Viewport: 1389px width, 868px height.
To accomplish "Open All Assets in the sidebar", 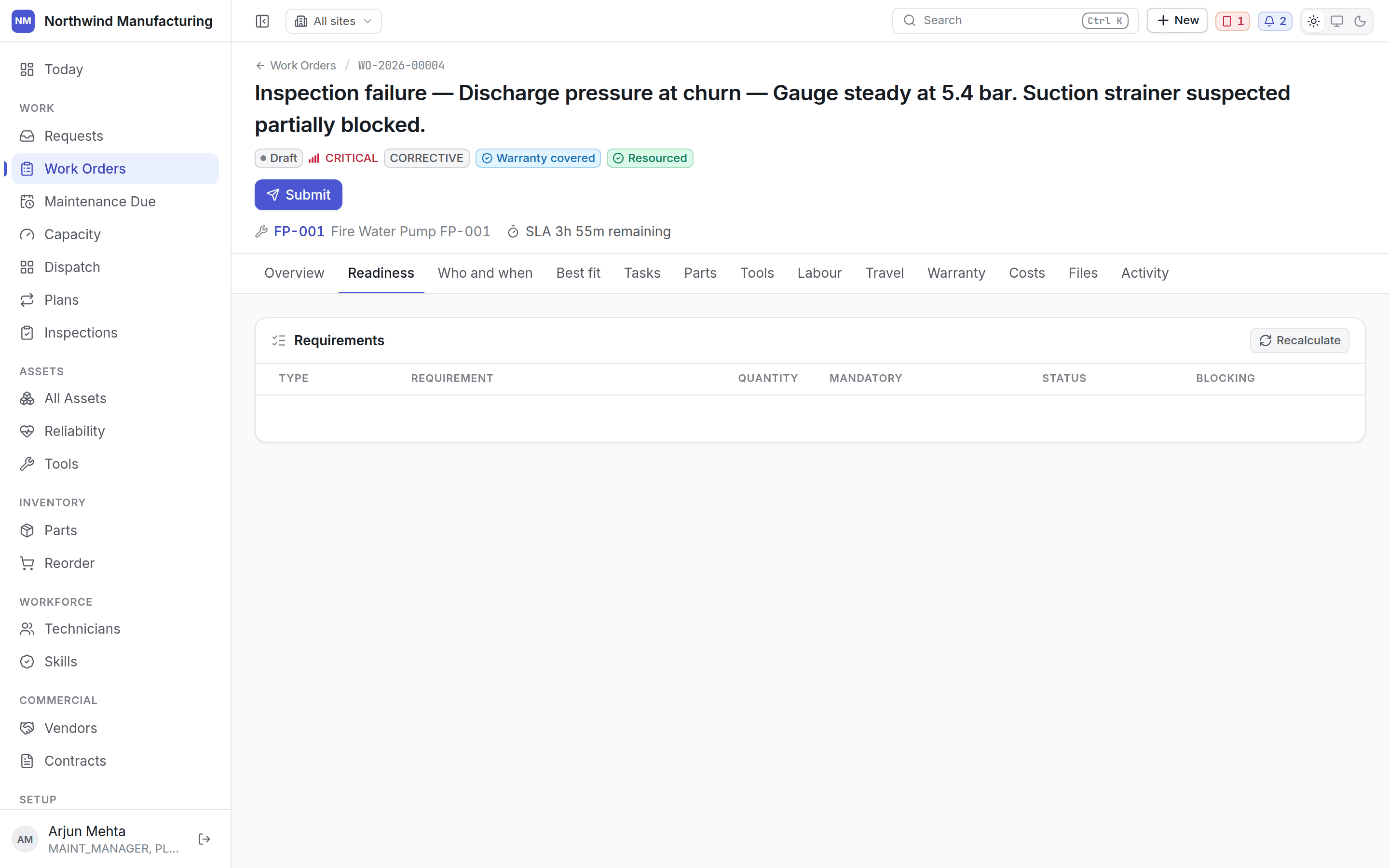I will click(x=115, y=398).
